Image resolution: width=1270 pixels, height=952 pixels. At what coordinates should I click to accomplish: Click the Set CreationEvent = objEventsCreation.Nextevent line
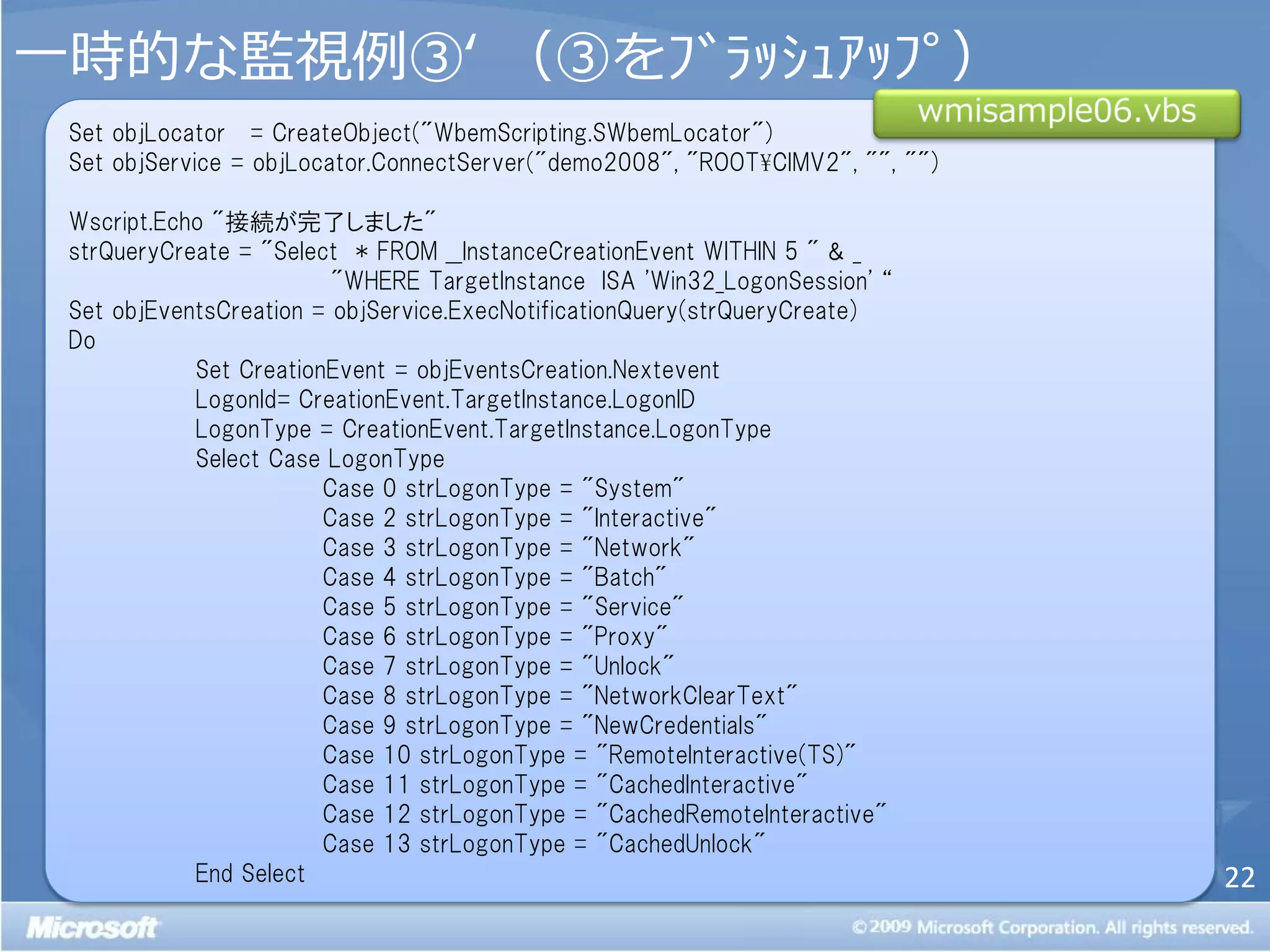click(x=458, y=370)
